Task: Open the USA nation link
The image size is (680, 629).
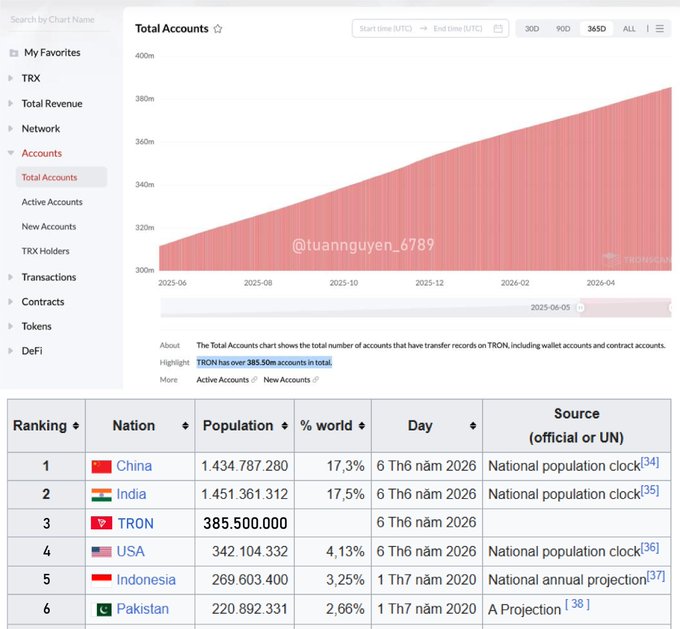Action: (x=131, y=552)
